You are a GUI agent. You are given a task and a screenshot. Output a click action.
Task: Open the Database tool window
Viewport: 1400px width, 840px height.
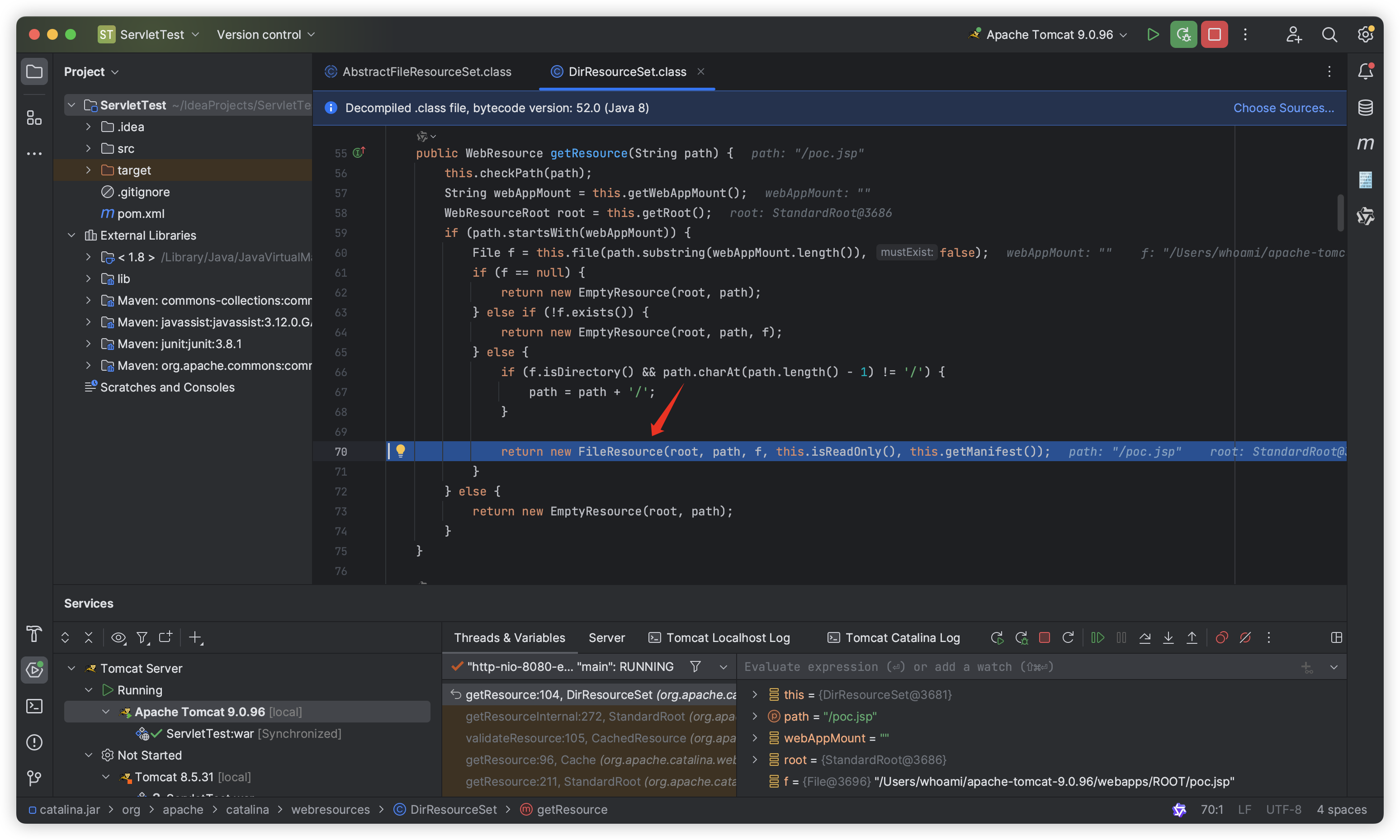pyautogui.click(x=1366, y=108)
